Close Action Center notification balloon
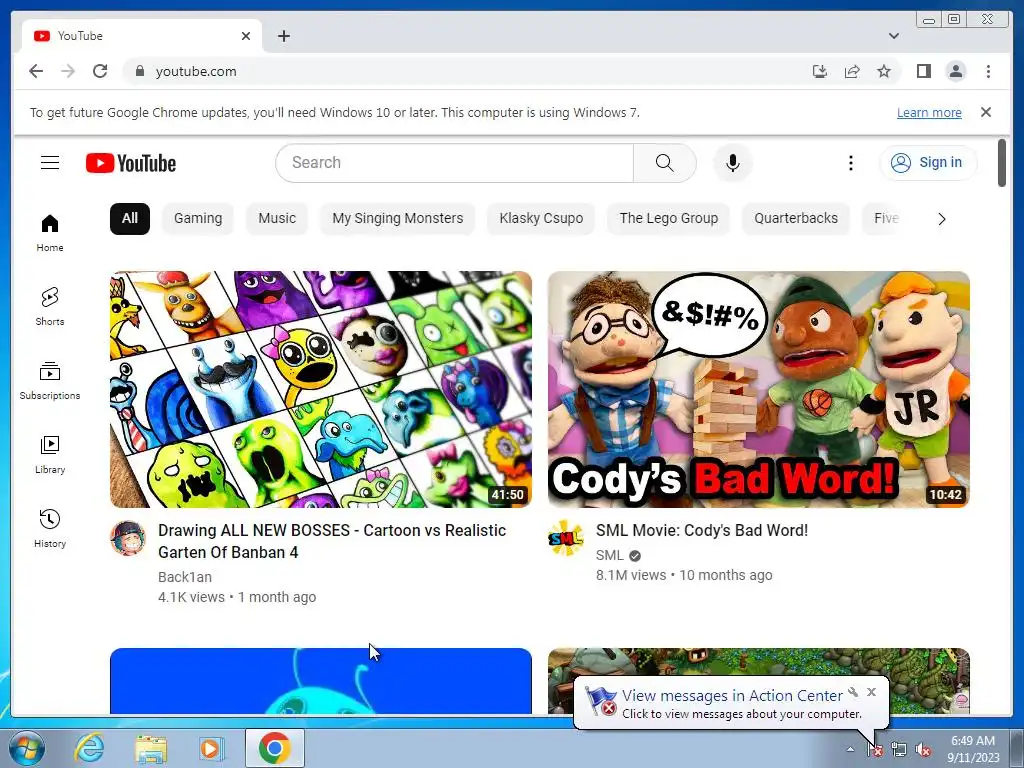Screen dimensions: 1024x768 (x=871, y=692)
